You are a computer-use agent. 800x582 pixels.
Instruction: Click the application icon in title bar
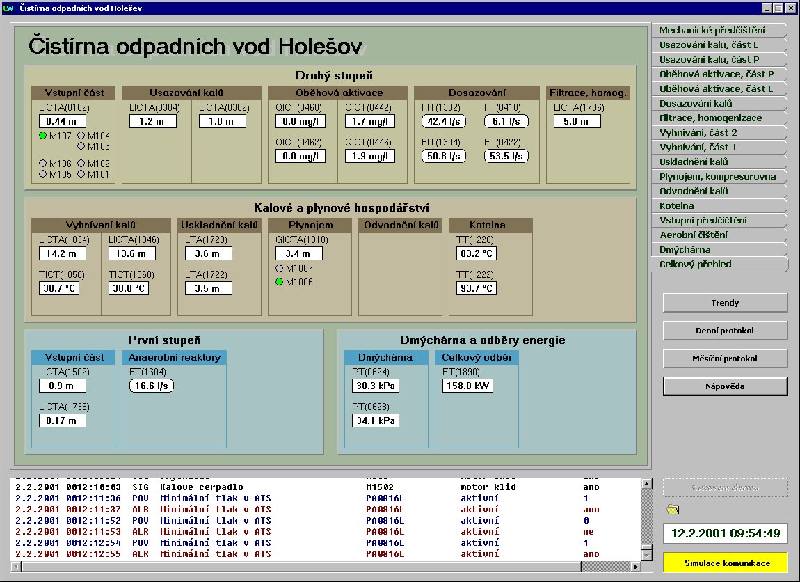pos(8,7)
